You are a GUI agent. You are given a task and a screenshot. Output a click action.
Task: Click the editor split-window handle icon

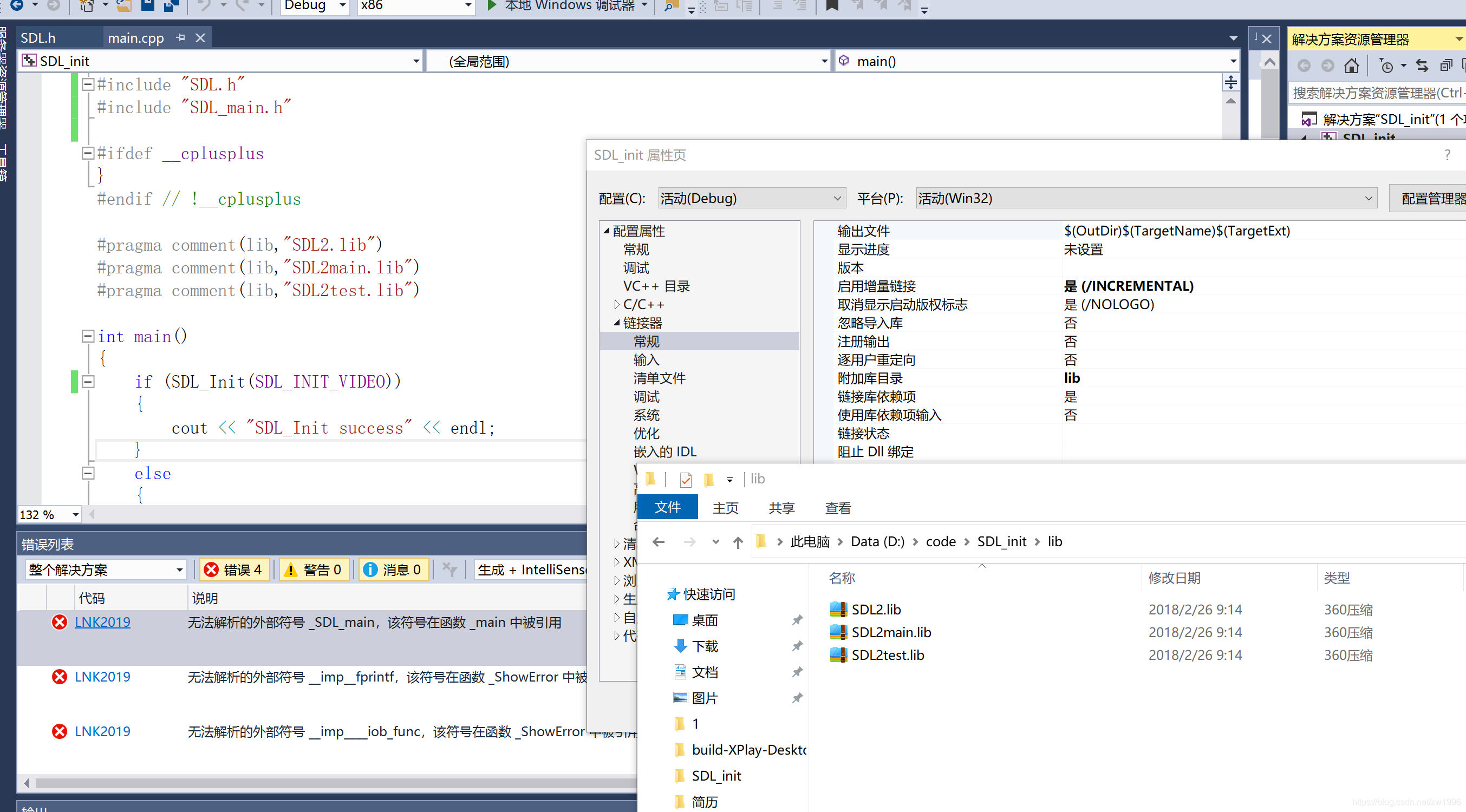pos(1230,82)
